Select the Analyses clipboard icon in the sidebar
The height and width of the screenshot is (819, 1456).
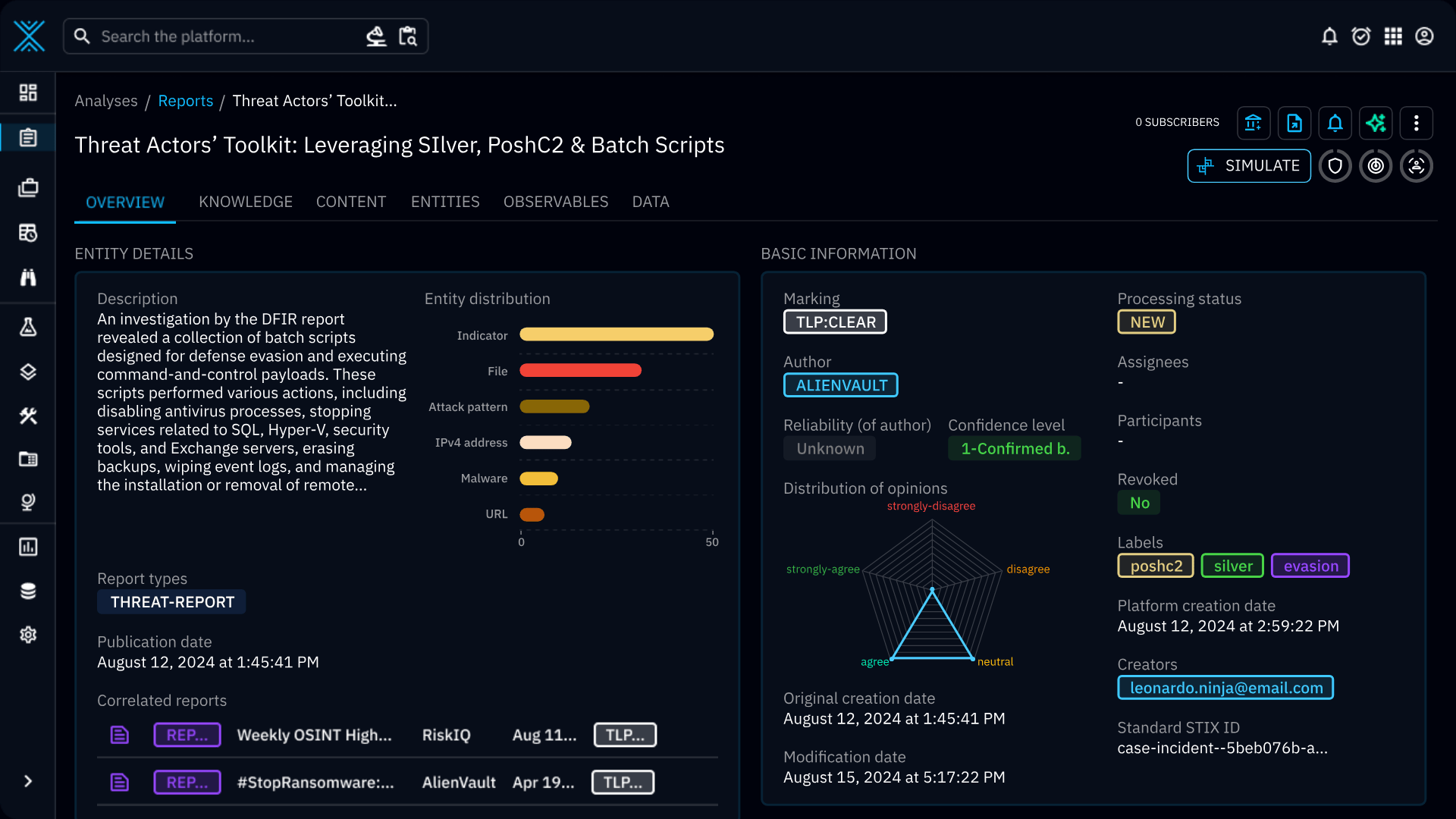pos(28,137)
